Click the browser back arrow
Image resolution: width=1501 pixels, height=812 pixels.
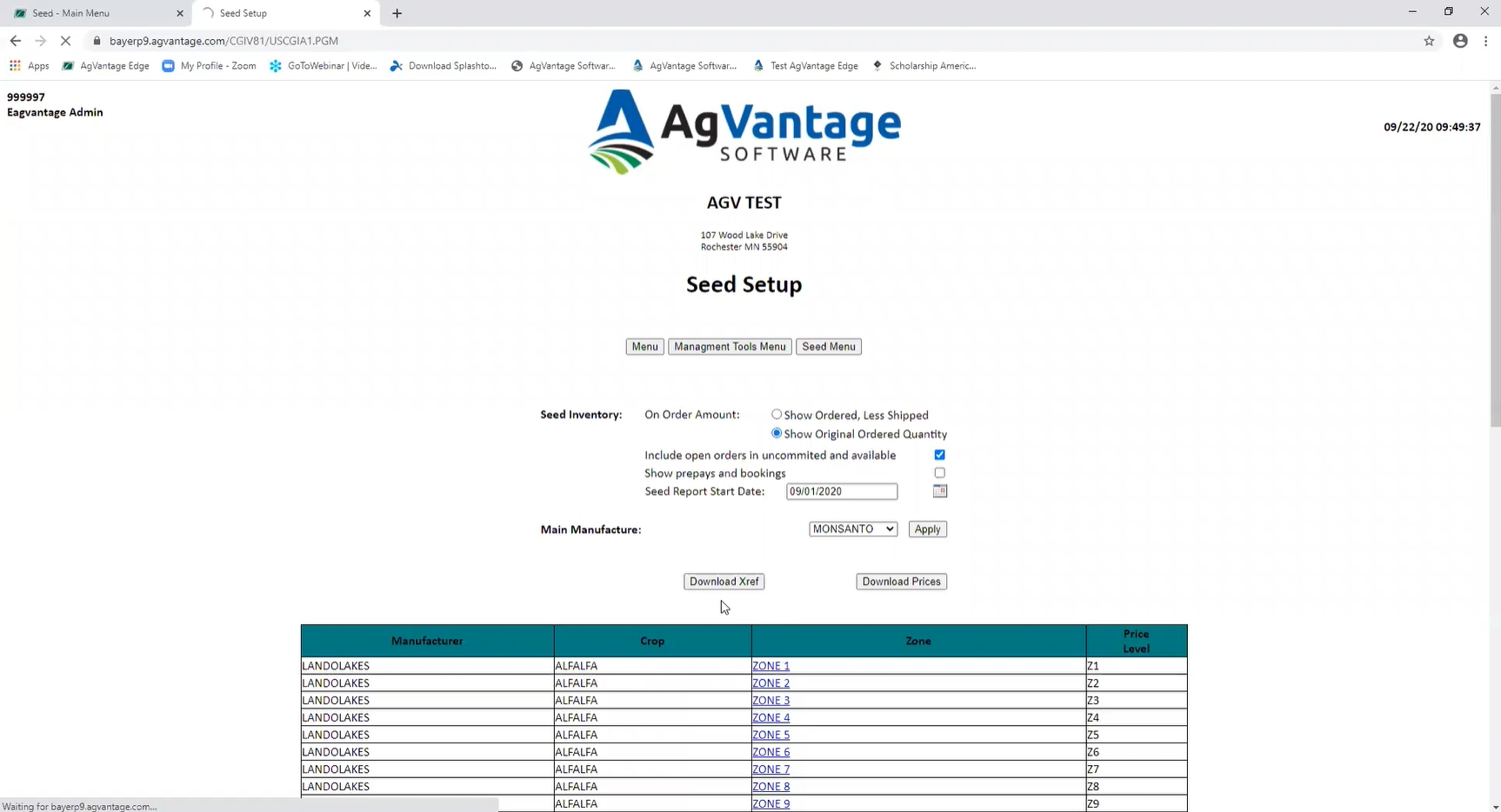click(15, 41)
